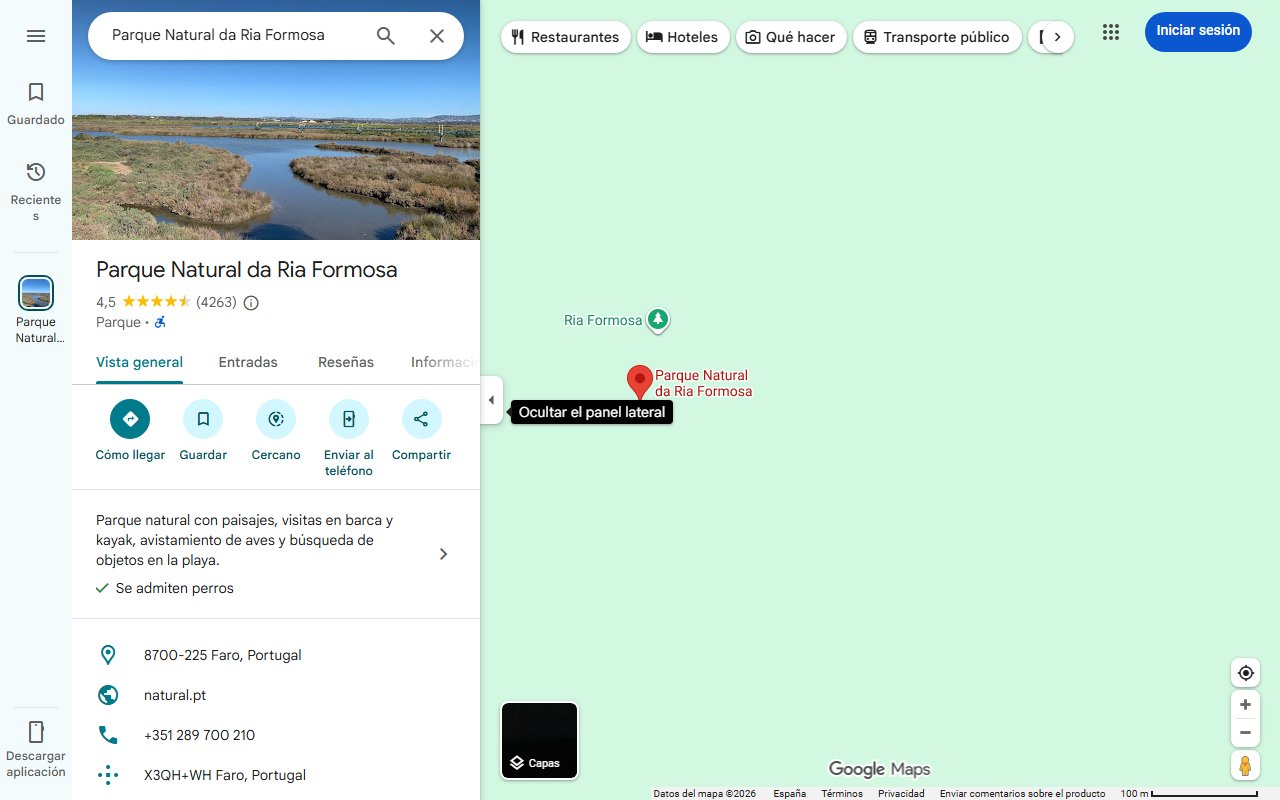Expand the park description with the chevron

pyautogui.click(x=443, y=553)
